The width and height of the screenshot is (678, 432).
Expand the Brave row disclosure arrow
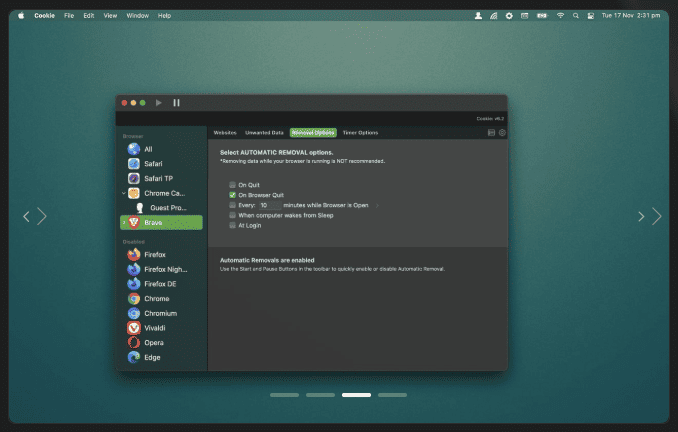click(x=124, y=222)
